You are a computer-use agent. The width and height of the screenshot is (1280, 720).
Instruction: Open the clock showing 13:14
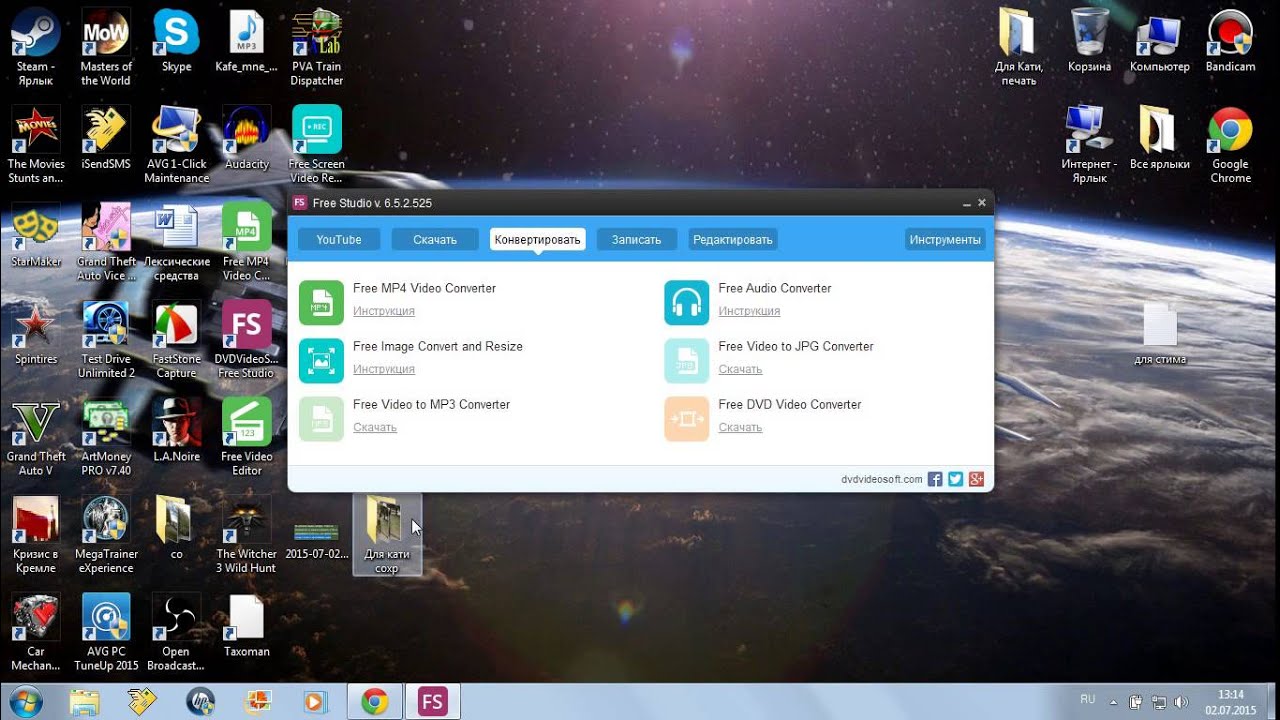pos(1231,702)
